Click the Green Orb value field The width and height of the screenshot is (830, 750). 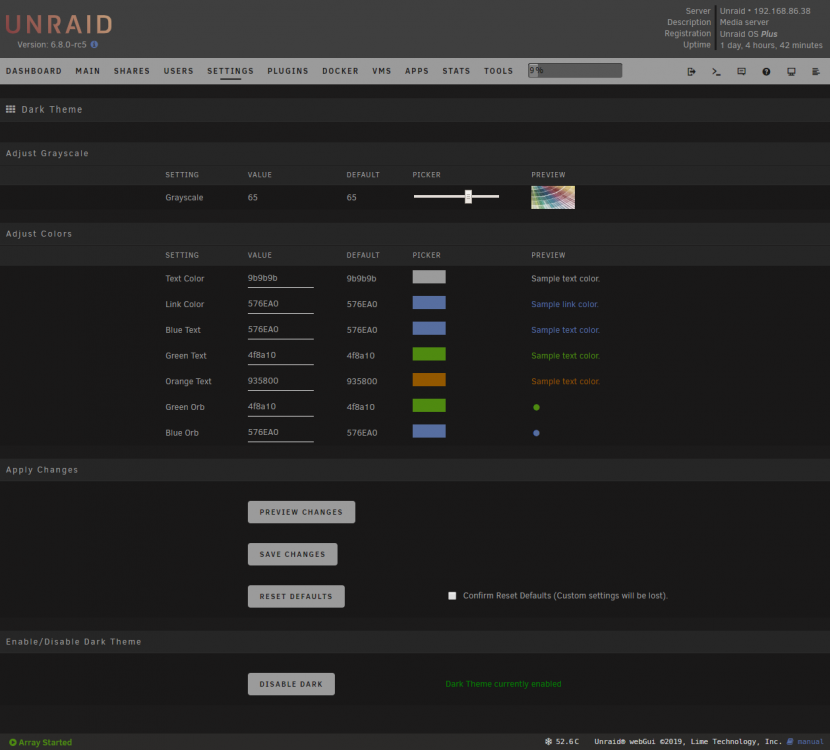281,408
